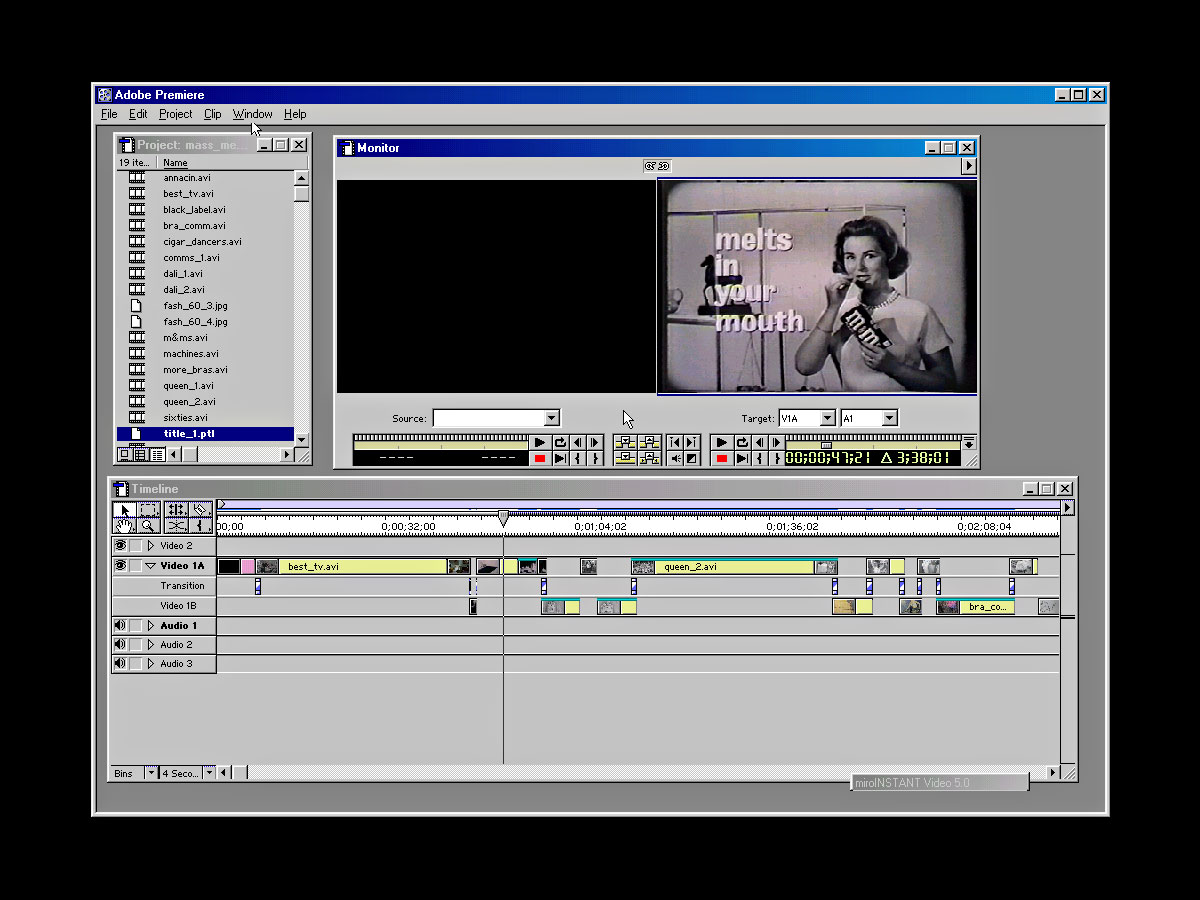Open the File menu
Viewport: 1200px width, 900px height.
[109, 114]
